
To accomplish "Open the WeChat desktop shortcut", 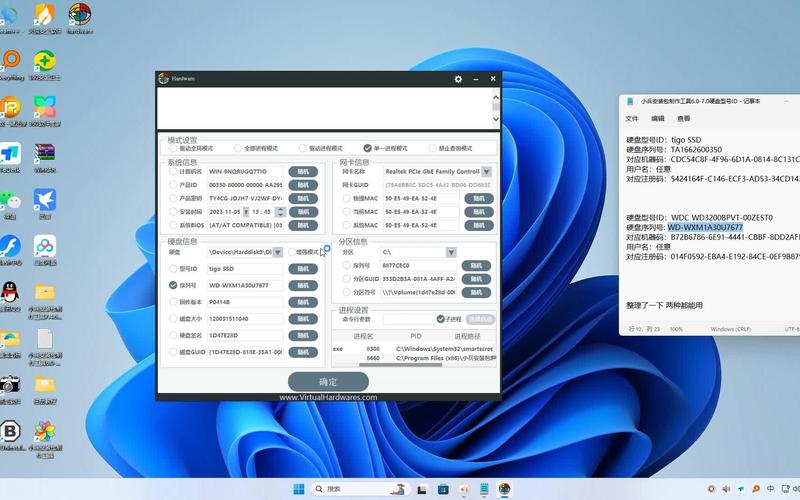I will tap(10, 204).
